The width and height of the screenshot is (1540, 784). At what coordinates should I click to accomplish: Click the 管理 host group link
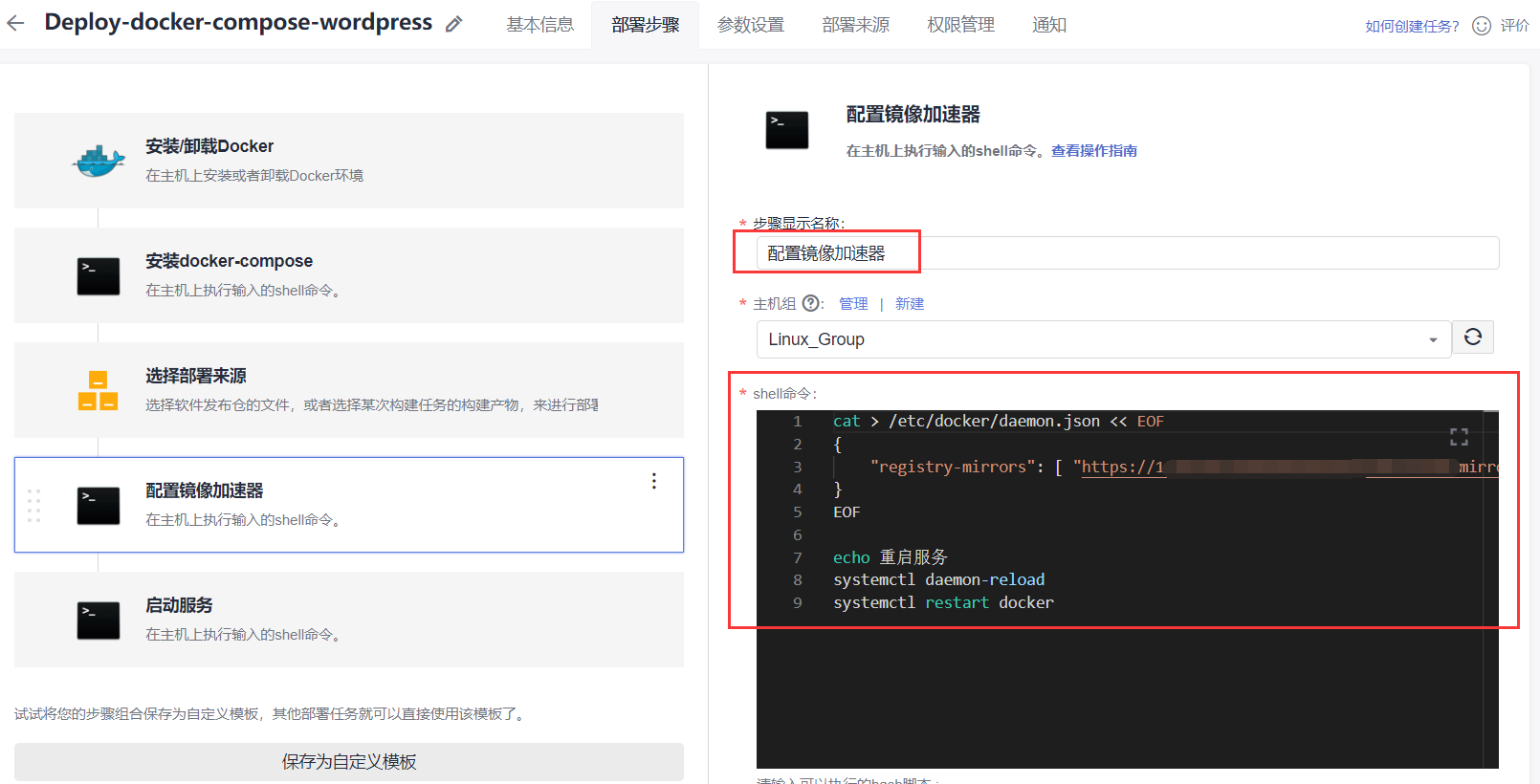tap(853, 303)
